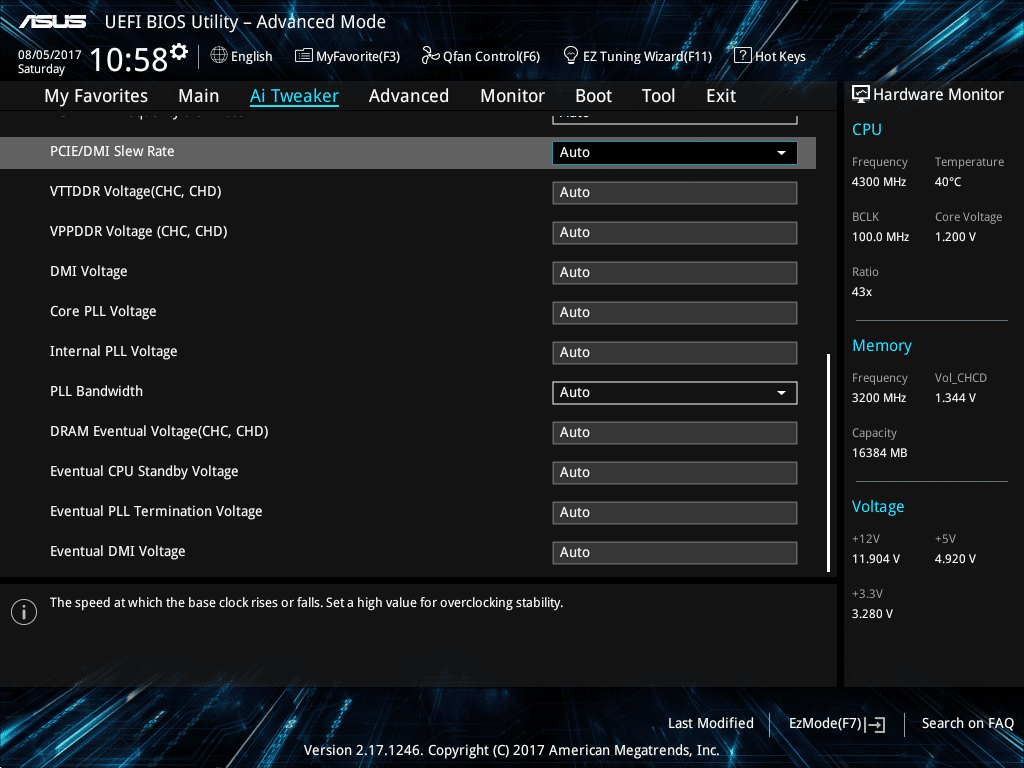Viewport: 1024px width, 768px height.
Task: Click the settings list scrollbar
Action: point(828,463)
